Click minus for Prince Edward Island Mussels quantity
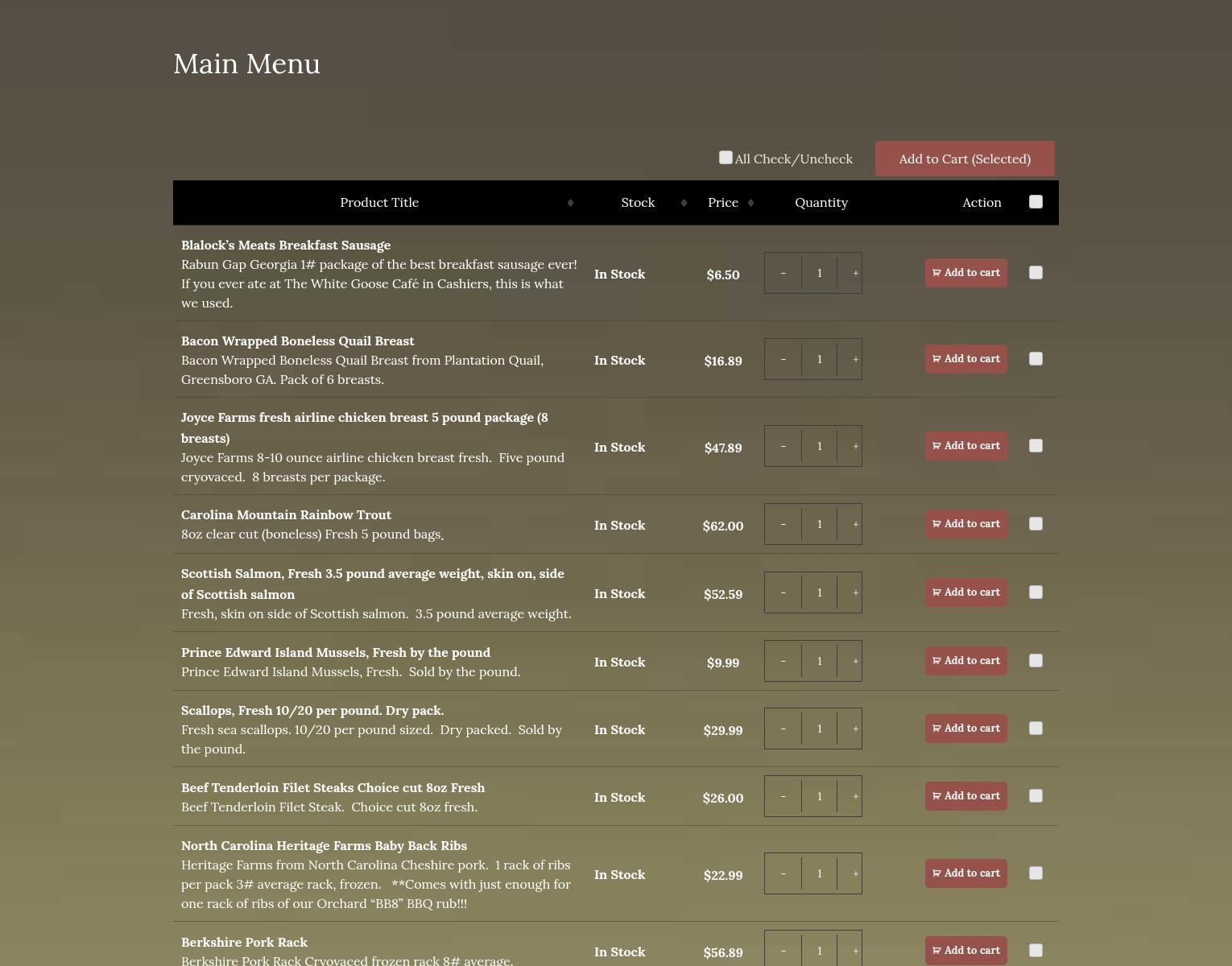This screenshot has height=966, width=1232. click(x=783, y=661)
